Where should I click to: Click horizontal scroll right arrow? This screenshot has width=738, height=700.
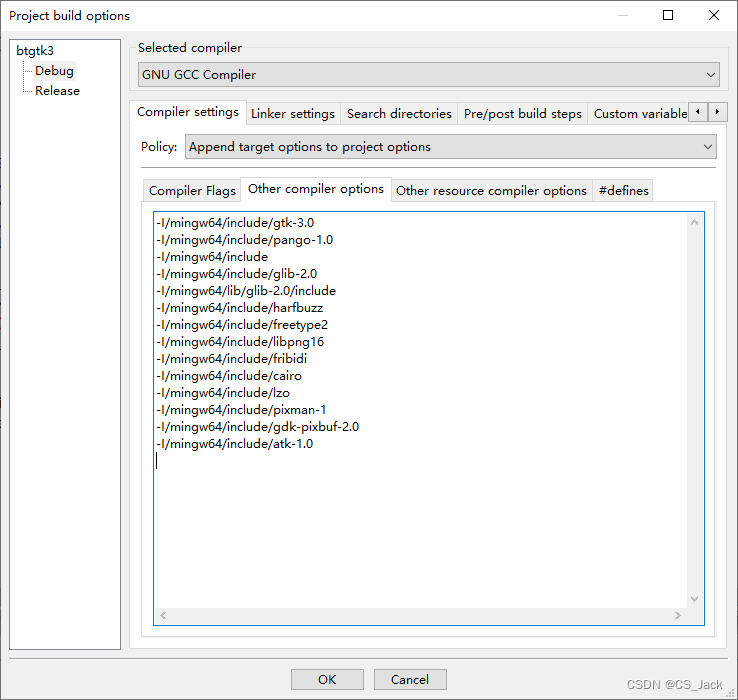click(678, 615)
